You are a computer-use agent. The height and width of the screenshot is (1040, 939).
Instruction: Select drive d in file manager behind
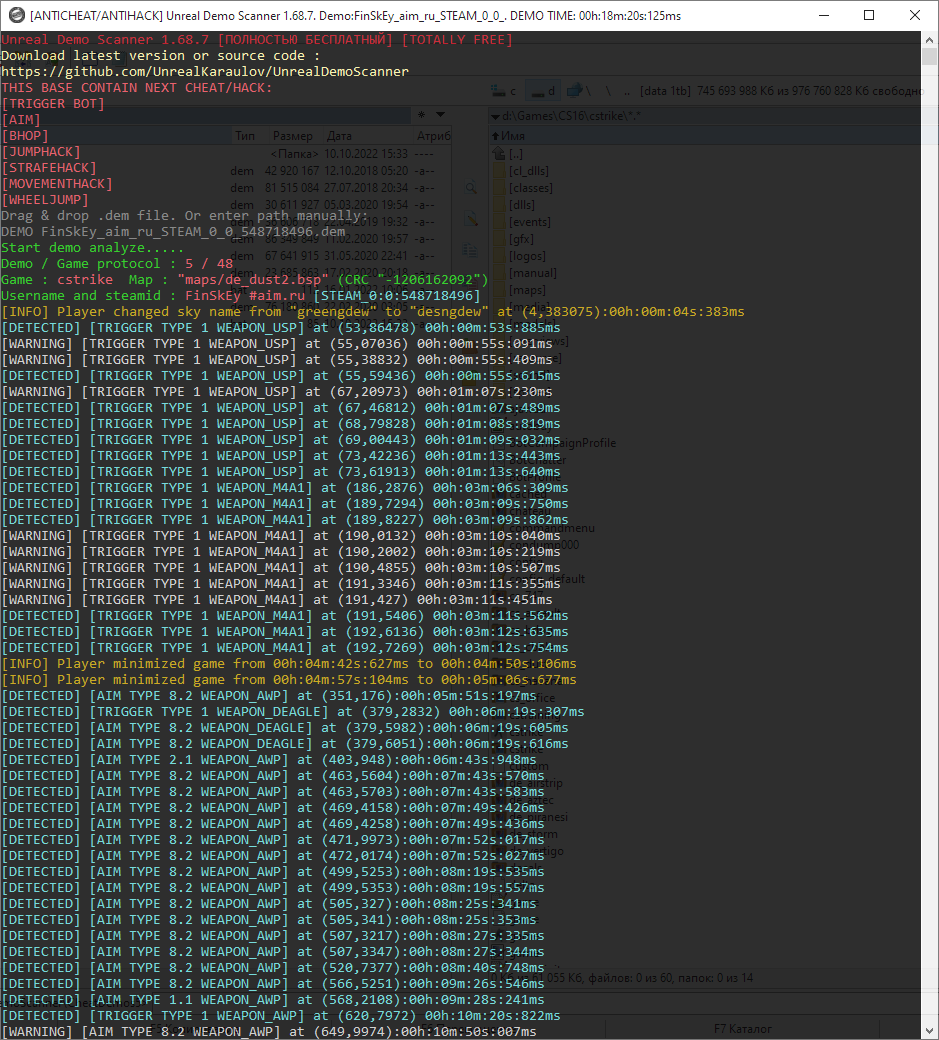(x=542, y=91)
